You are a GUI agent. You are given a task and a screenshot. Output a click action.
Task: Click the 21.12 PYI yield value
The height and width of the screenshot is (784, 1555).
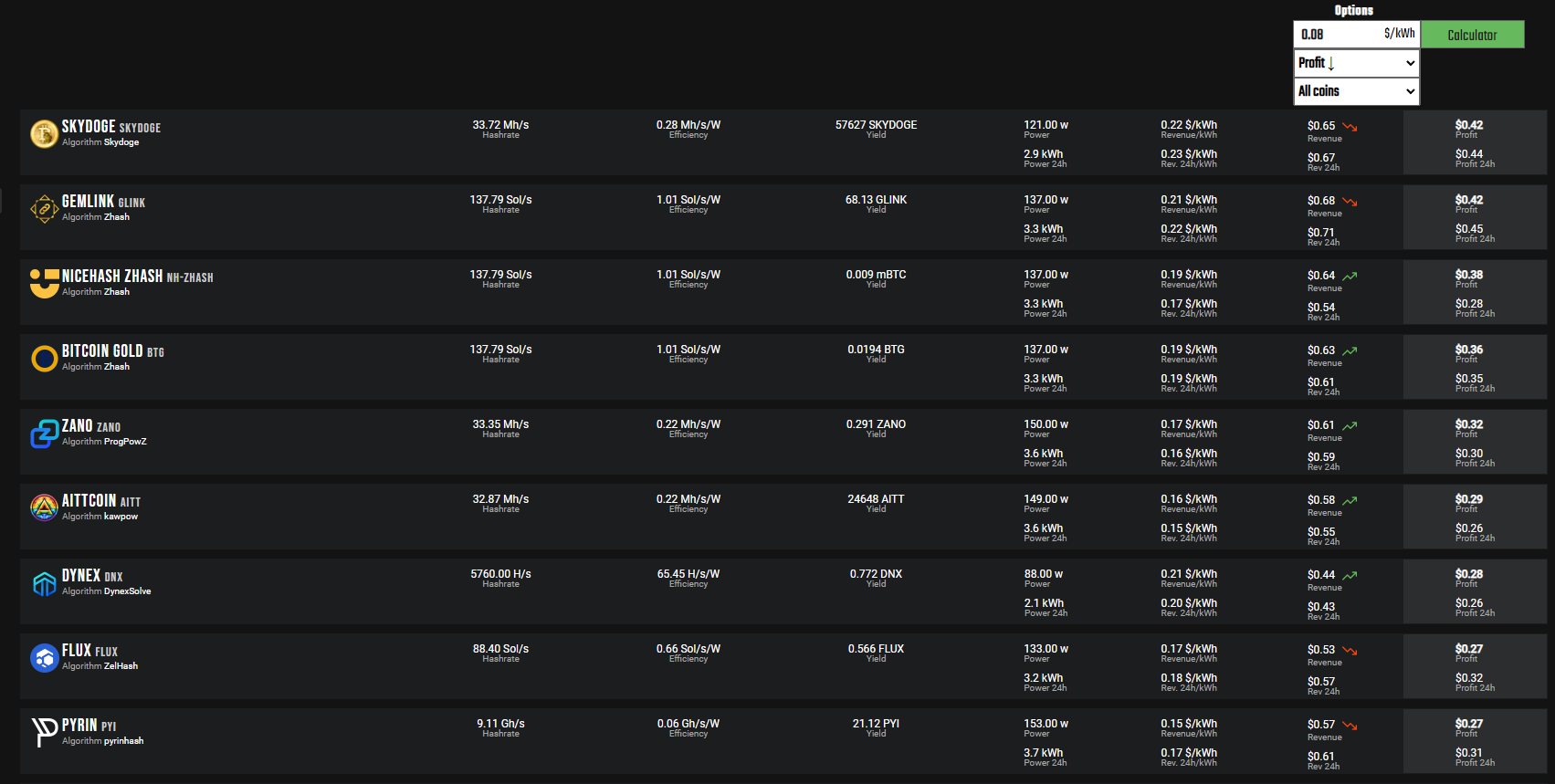876,724
